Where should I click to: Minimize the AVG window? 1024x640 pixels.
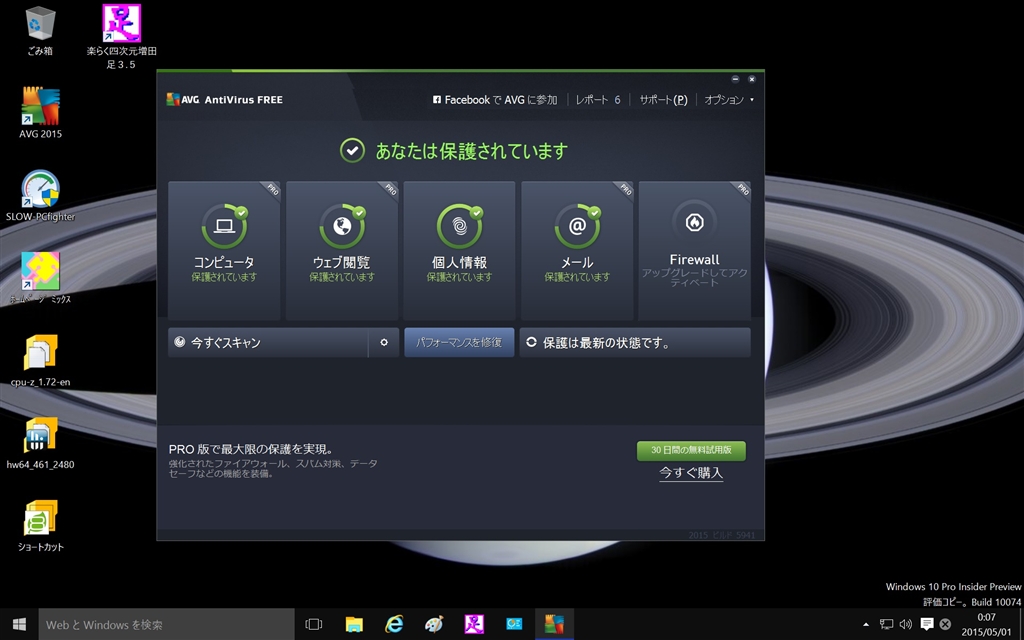[x=735, y=79]
